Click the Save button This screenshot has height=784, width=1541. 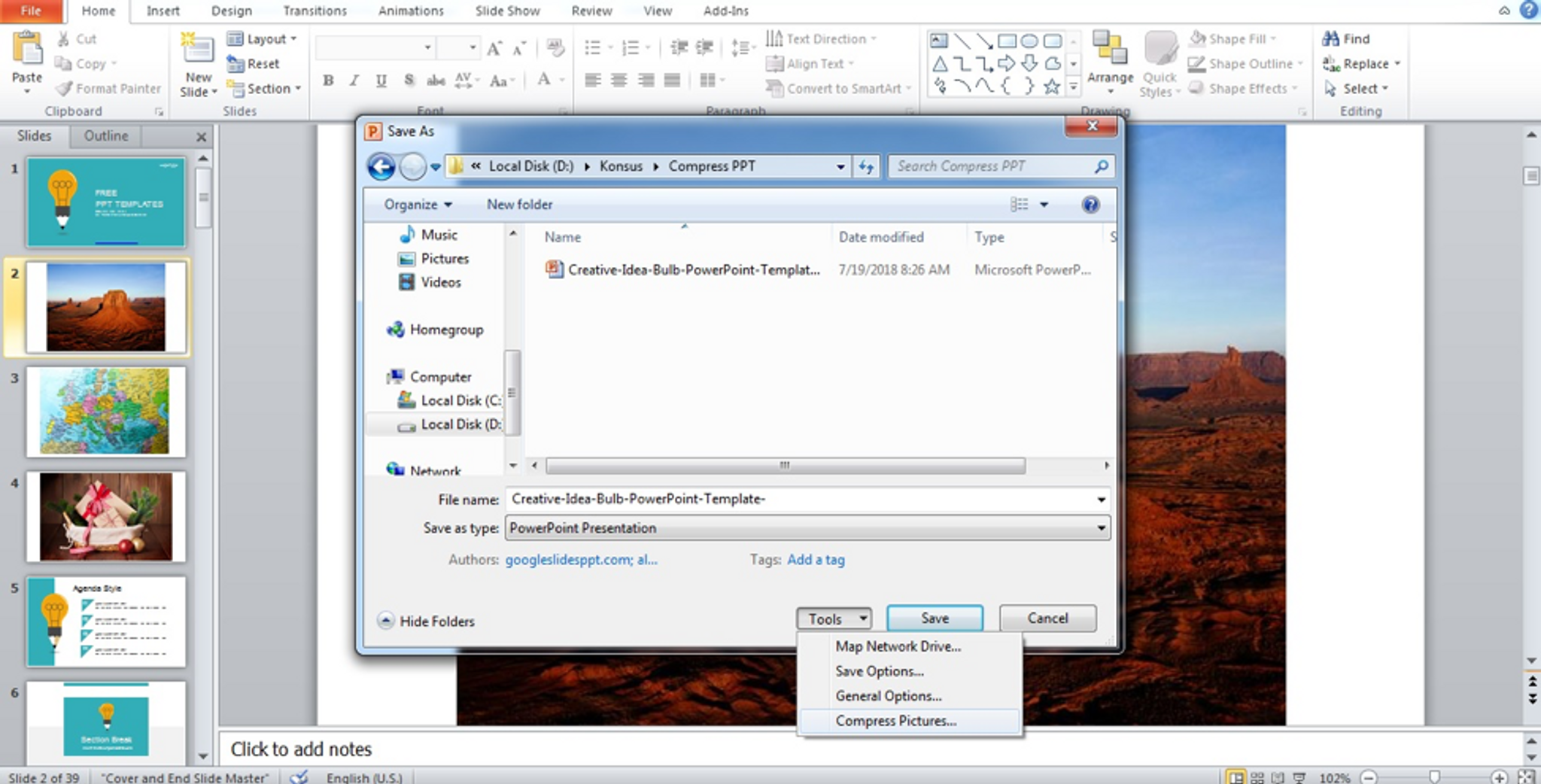[935, 618]
